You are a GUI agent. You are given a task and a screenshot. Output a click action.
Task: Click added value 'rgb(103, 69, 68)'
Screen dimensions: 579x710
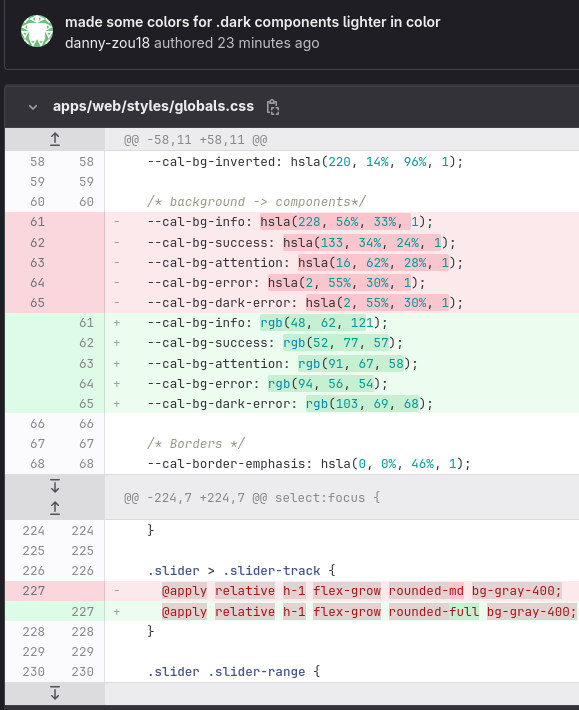coord(365,403)
